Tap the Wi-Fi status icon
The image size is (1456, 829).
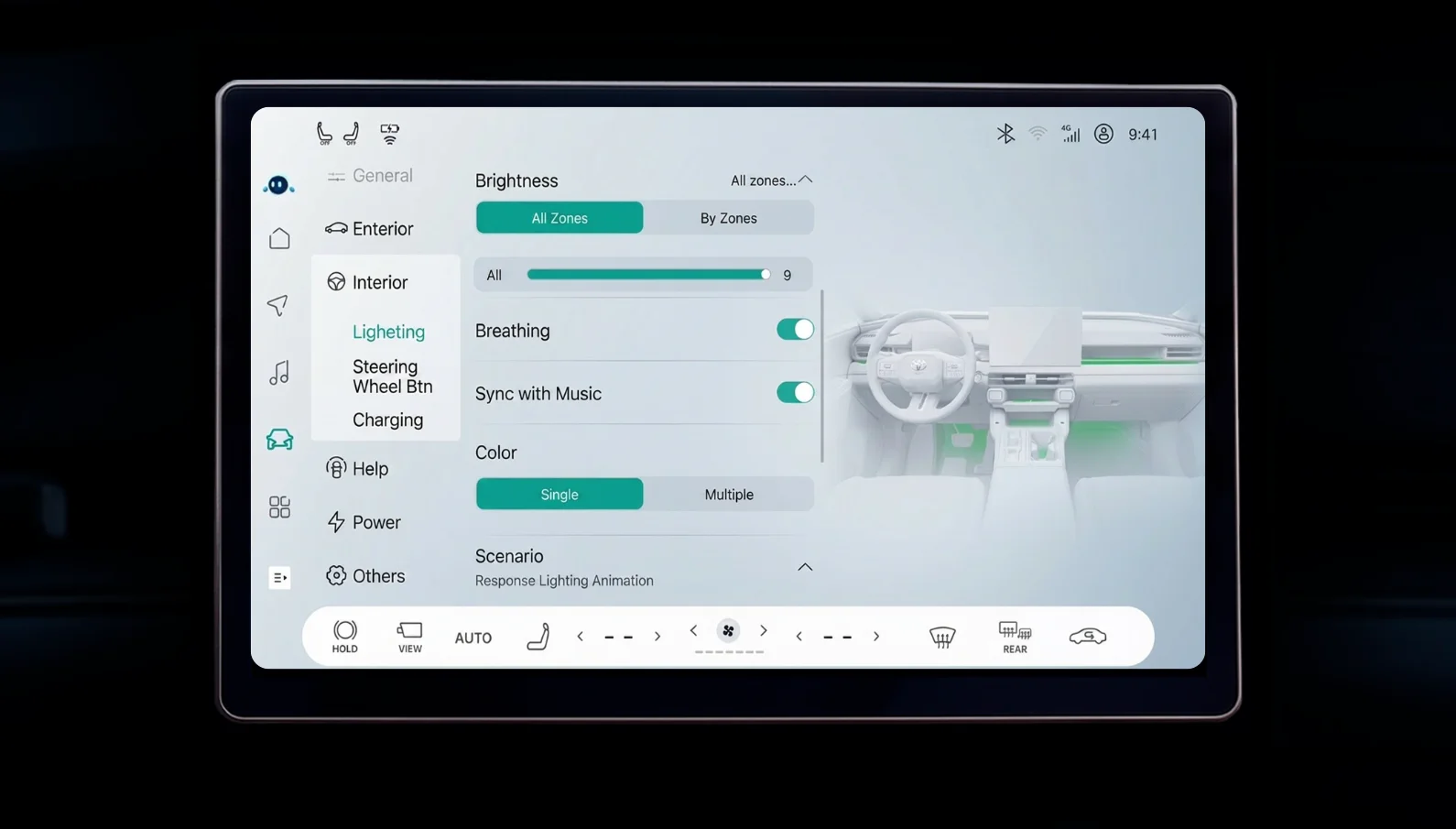[x=1038, y=134]
